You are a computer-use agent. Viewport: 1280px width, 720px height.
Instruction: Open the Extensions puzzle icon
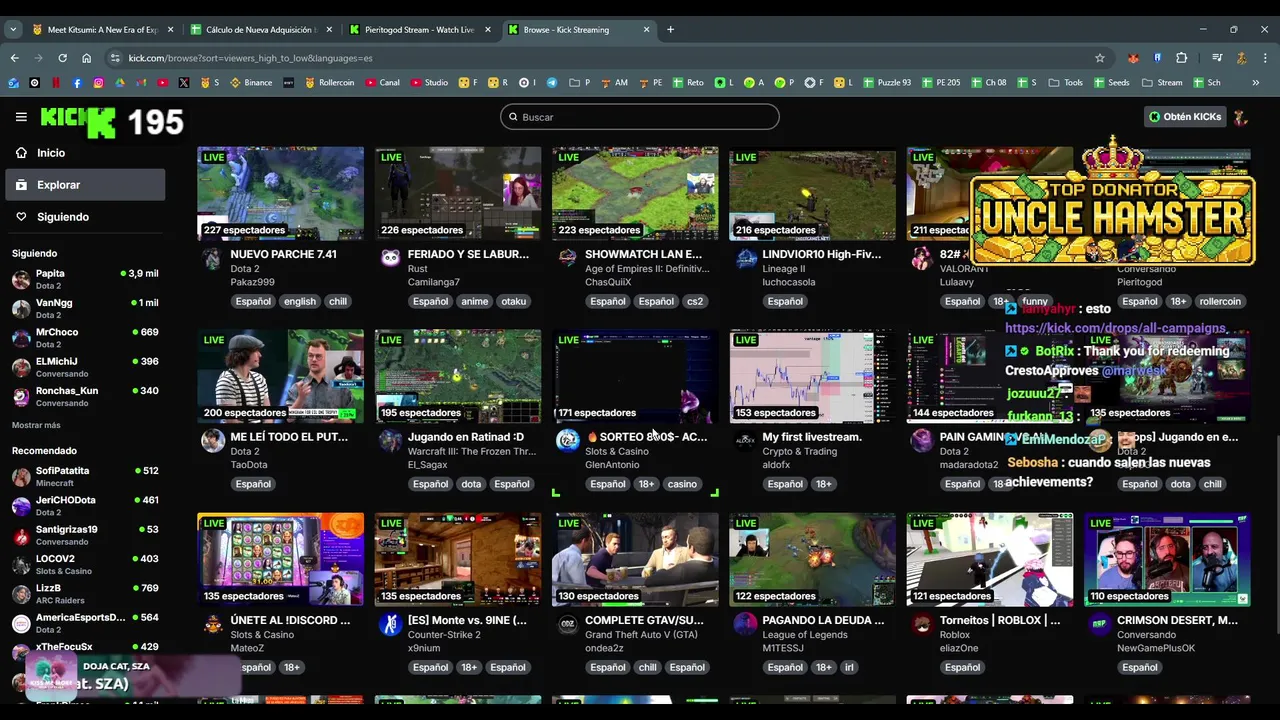click(1181, 58)
